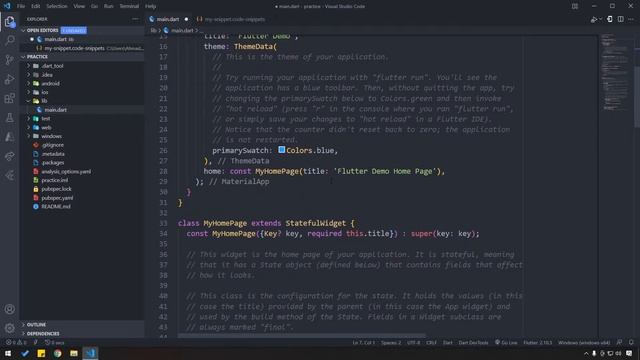The image size is (640, 360).
Task: Click the blue color swatch before Colors.blue
Action: click(282, 150)
